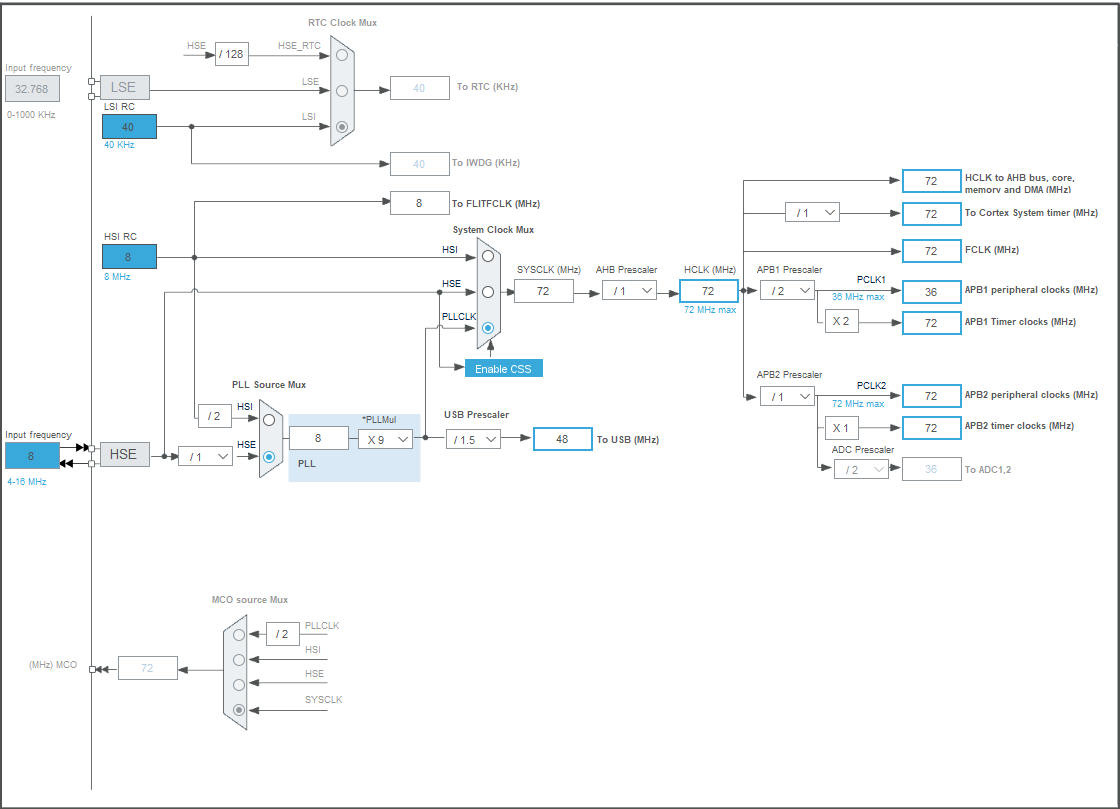Screen dimensions: 1120x809
Task: Select PLLCLK in MCO source Mux
Action: [x=239, y=635]
